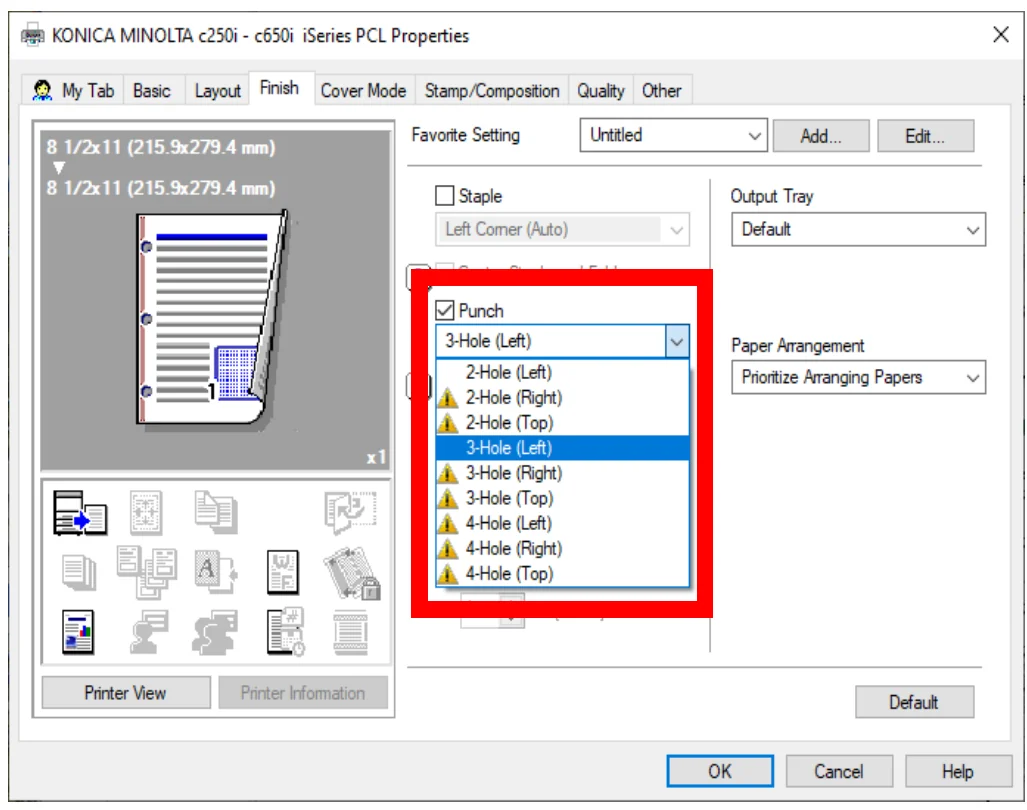Screen dimensions: 1027x810
Task: Choose 4-Hole (Right) from punch list
Action: [562, 548]
